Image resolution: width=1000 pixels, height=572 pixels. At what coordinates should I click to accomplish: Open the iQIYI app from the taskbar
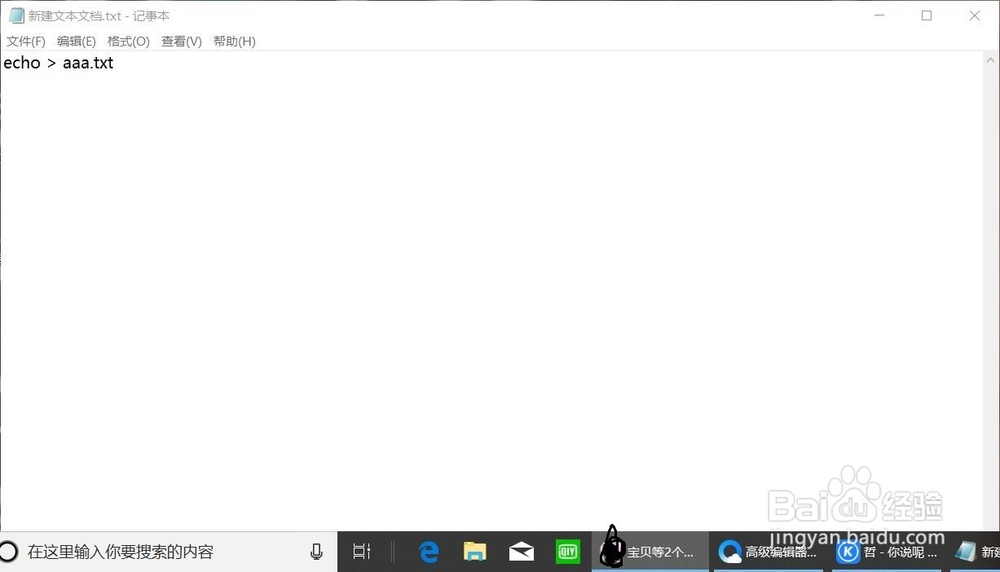pyautogui.click(x=568, y=552)
